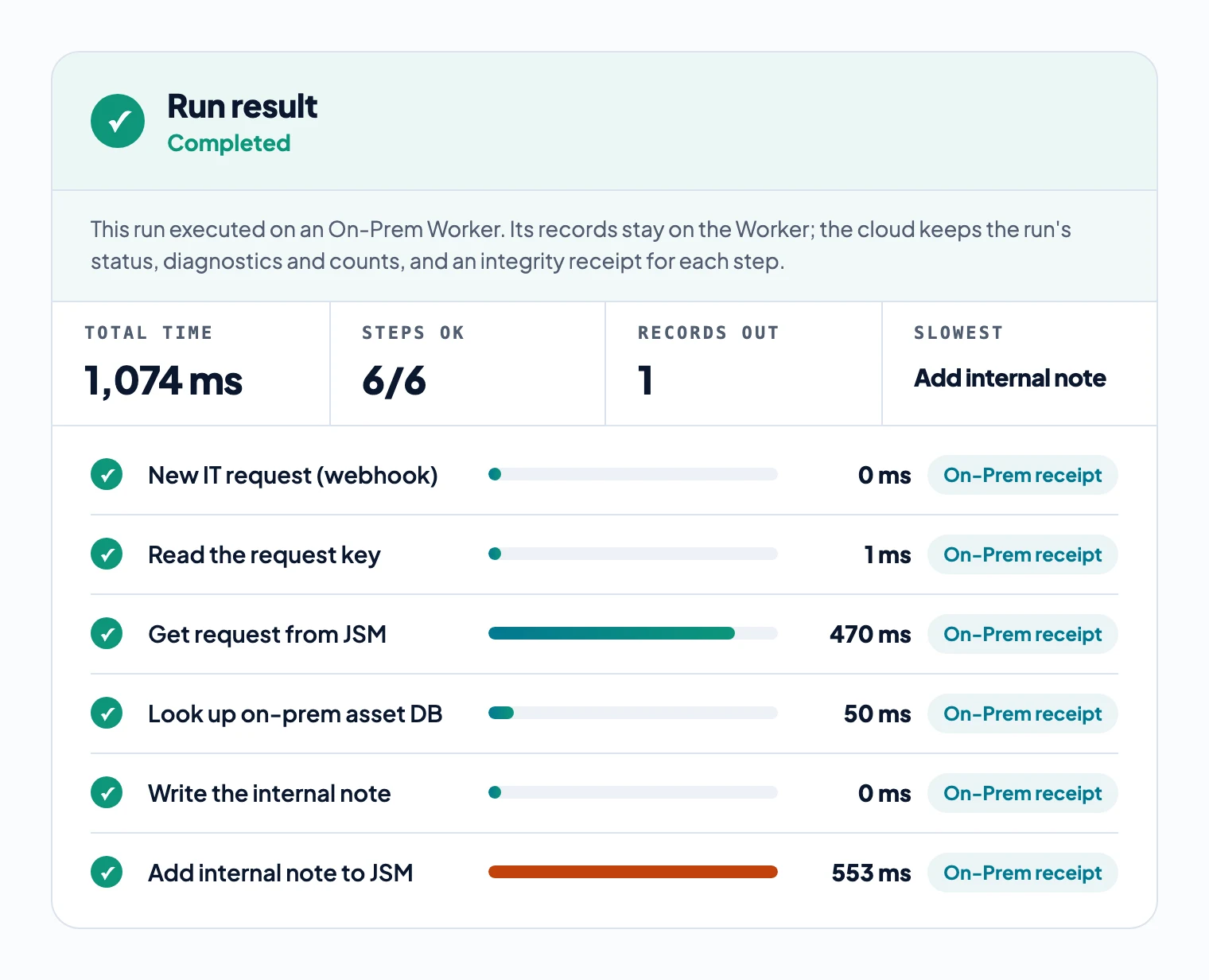View On-Prem receipt for Add internal note to JSM
Viewport: 1209px width, 980px height.
point(1023,873)
